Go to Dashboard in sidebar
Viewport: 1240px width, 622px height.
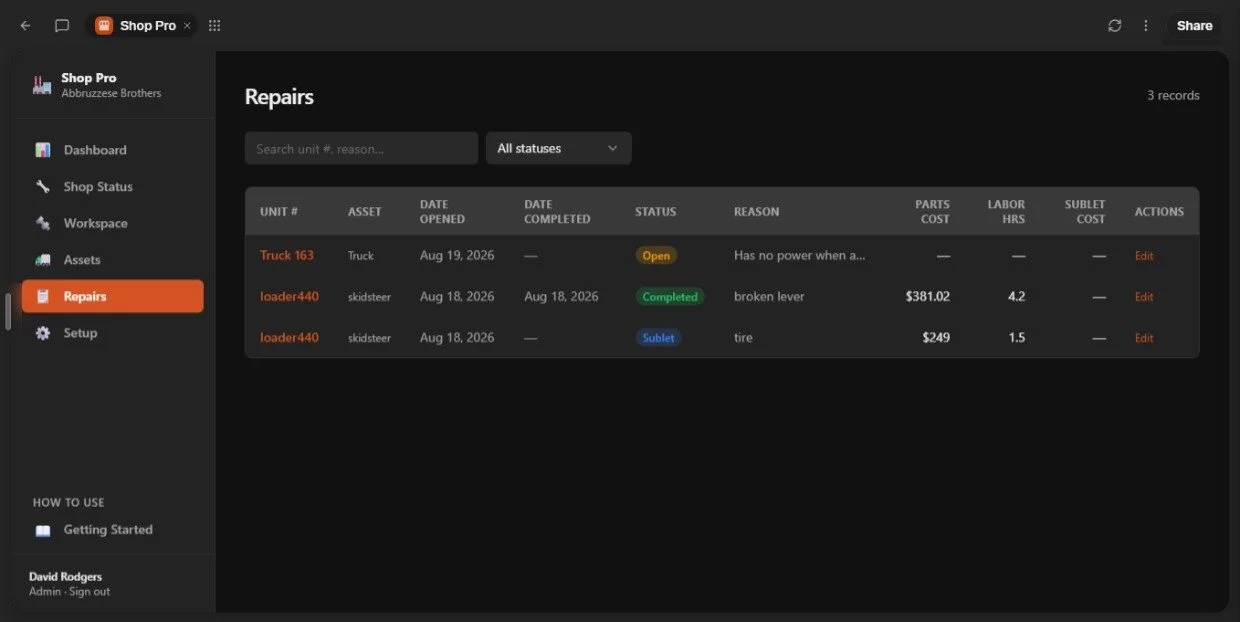coord(113,150)
